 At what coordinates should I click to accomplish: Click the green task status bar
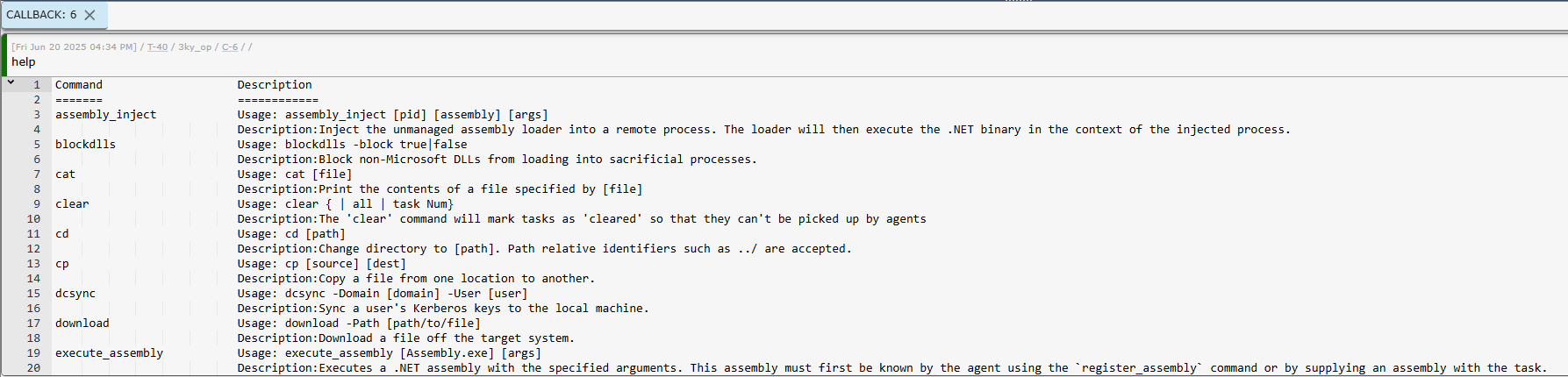[x=4, y=54]
